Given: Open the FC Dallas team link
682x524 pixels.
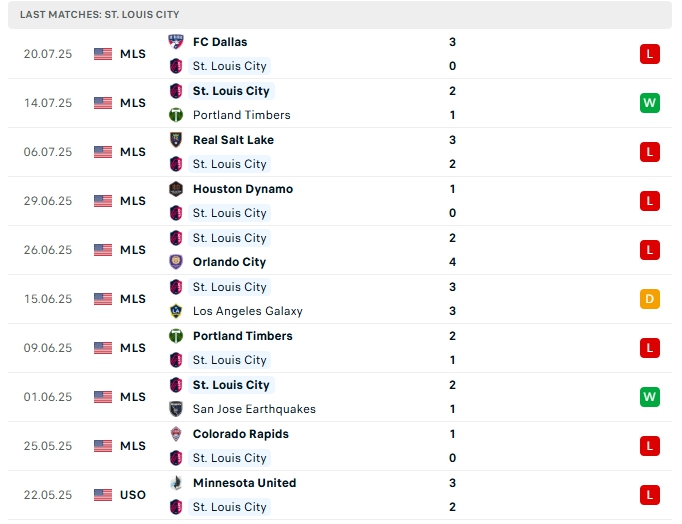Looking at the screenshot, I should (x=220, y=42).
